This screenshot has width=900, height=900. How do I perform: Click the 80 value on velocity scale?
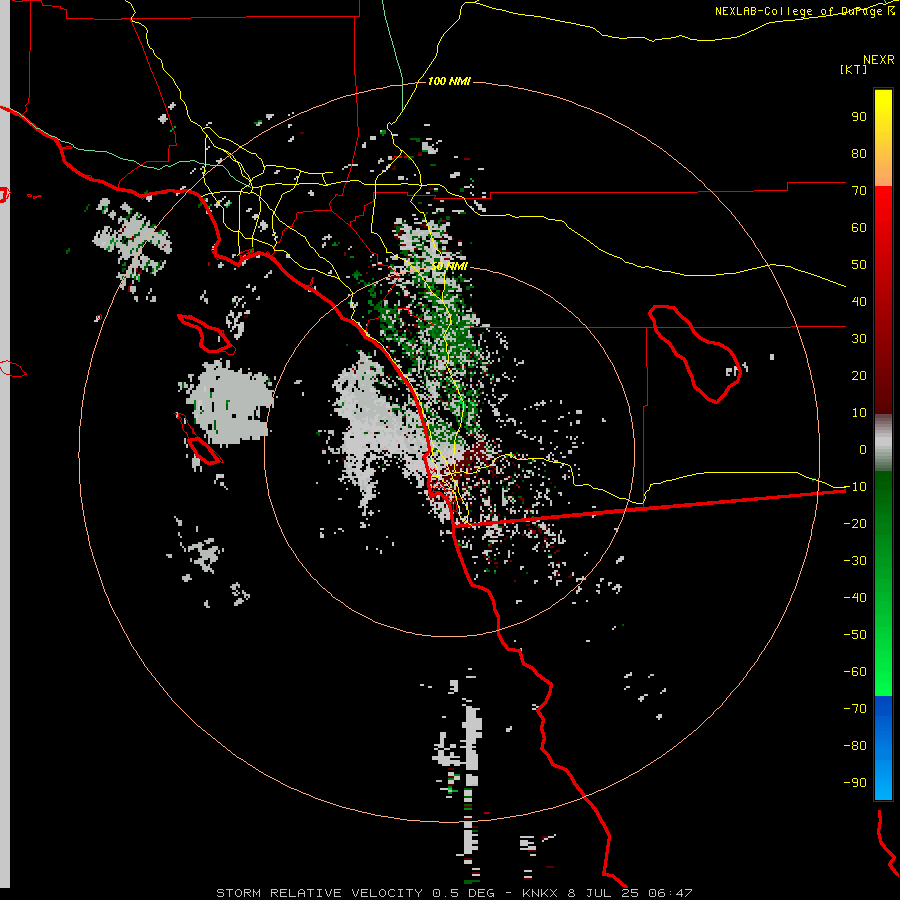859,153
